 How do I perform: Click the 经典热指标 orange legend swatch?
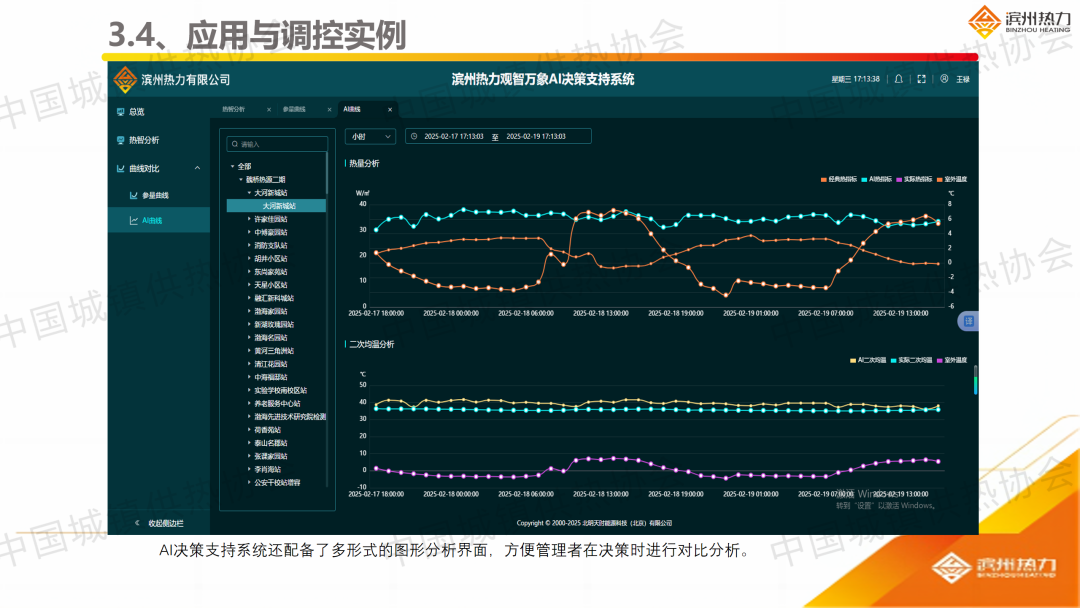823,179
